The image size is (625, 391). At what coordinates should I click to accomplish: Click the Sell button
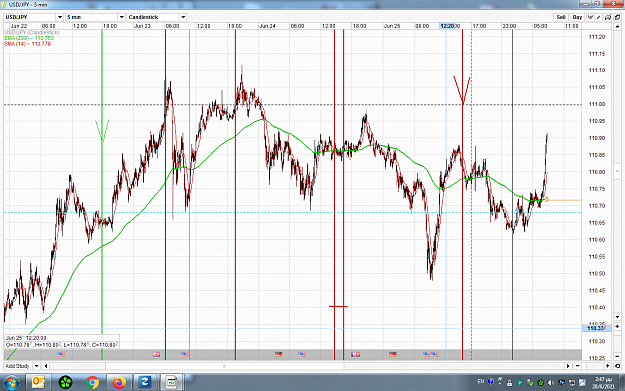click(x=561, y=17)
